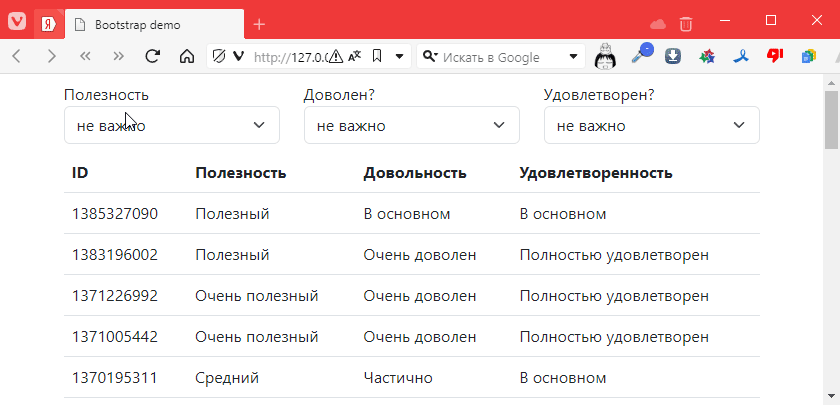
Task: Click the Google search input field
Action: pyautogui.click(x=500, y=57)
